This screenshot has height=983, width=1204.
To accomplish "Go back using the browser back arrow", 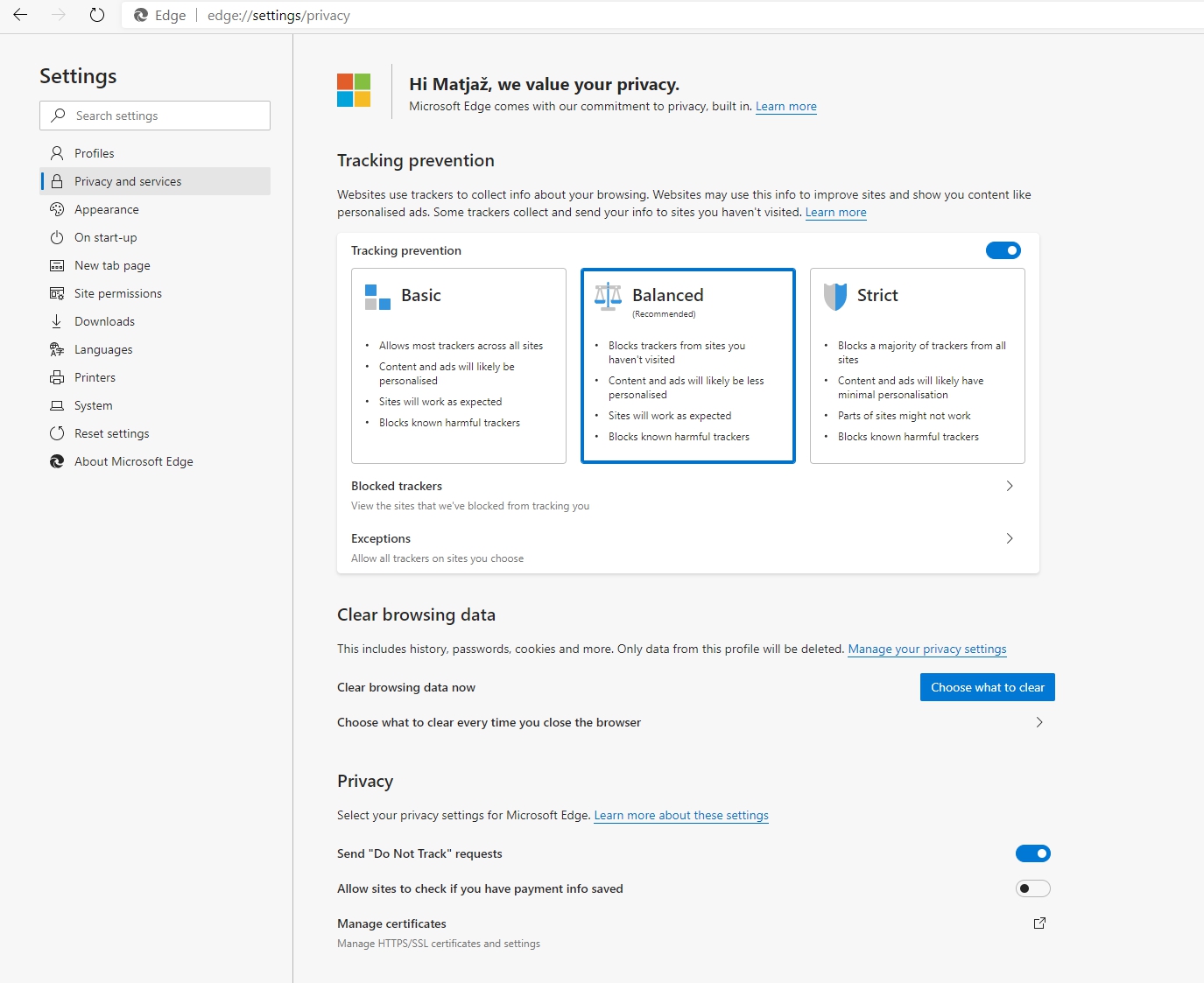I will [x=20, y=15].
